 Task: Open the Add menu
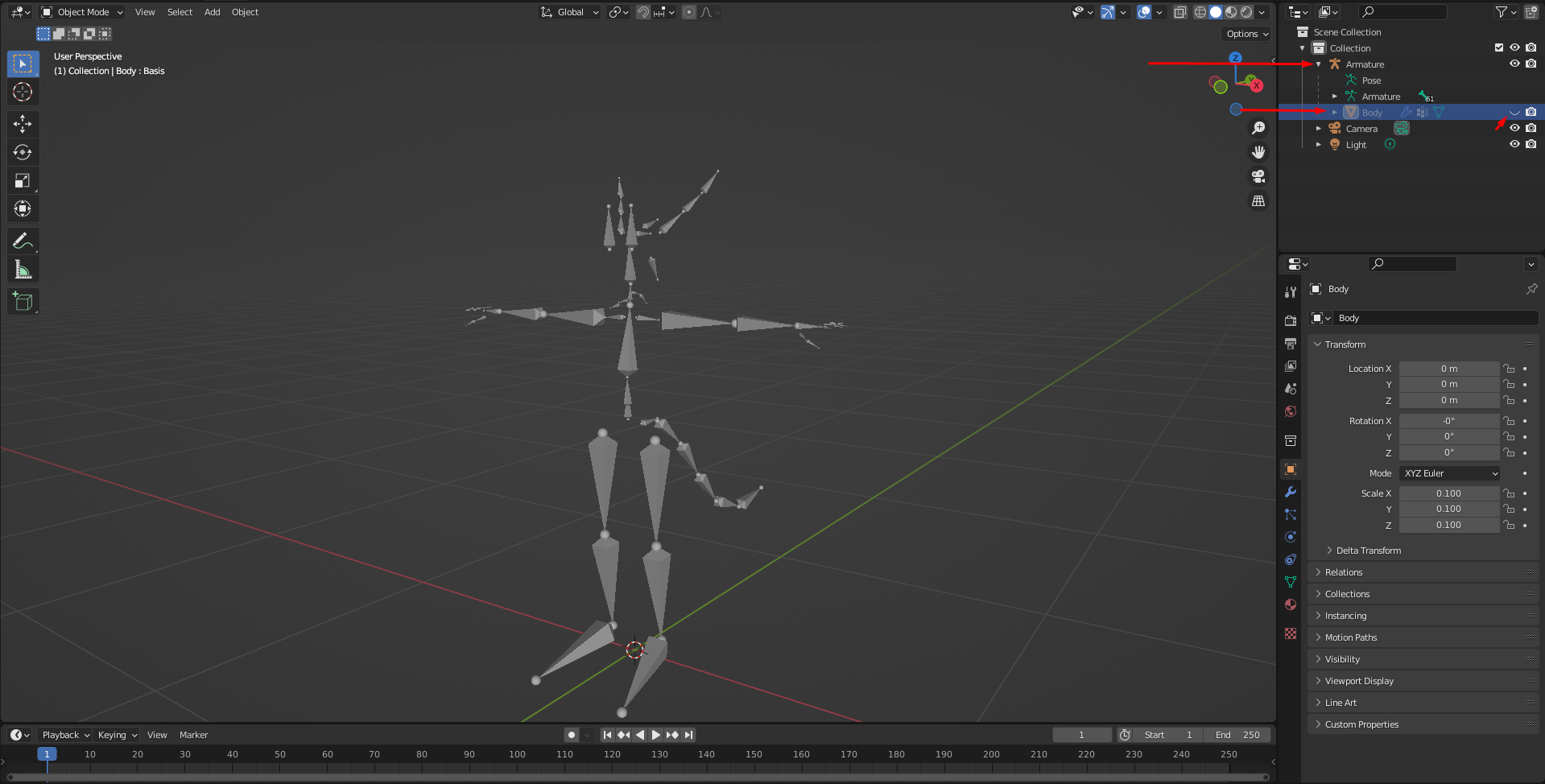tap(212, 12)
